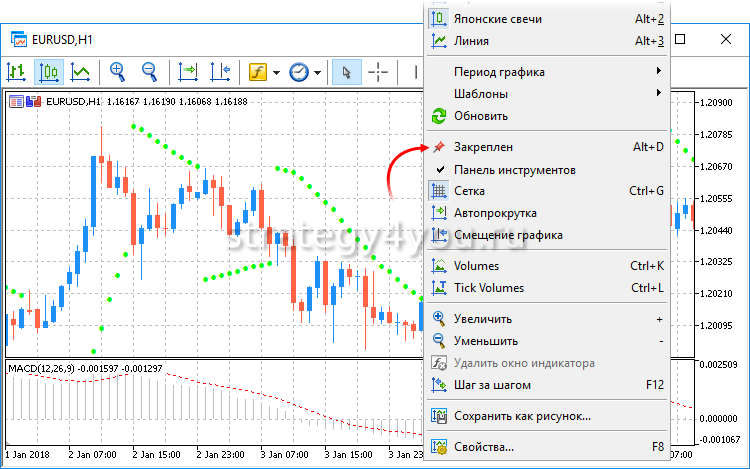Toggle the Панель инструментов checkmark option
The height and width of the screenshot is (469, 750).
click(x=514, y=170)
